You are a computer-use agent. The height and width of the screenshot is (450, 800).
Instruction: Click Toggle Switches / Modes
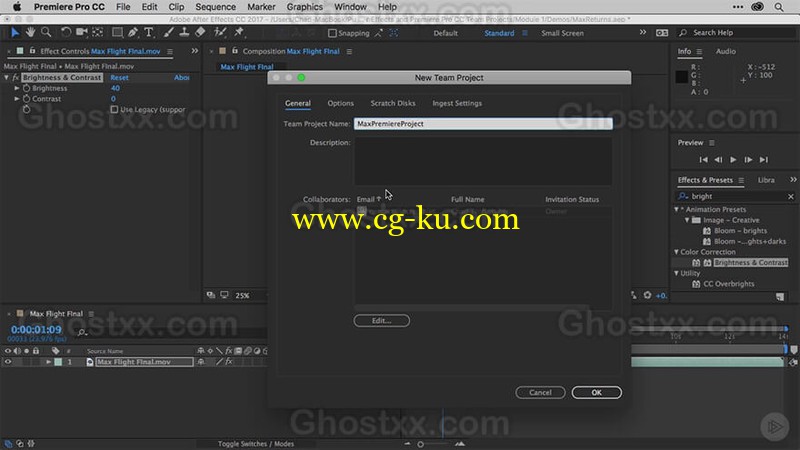(256, 444)
